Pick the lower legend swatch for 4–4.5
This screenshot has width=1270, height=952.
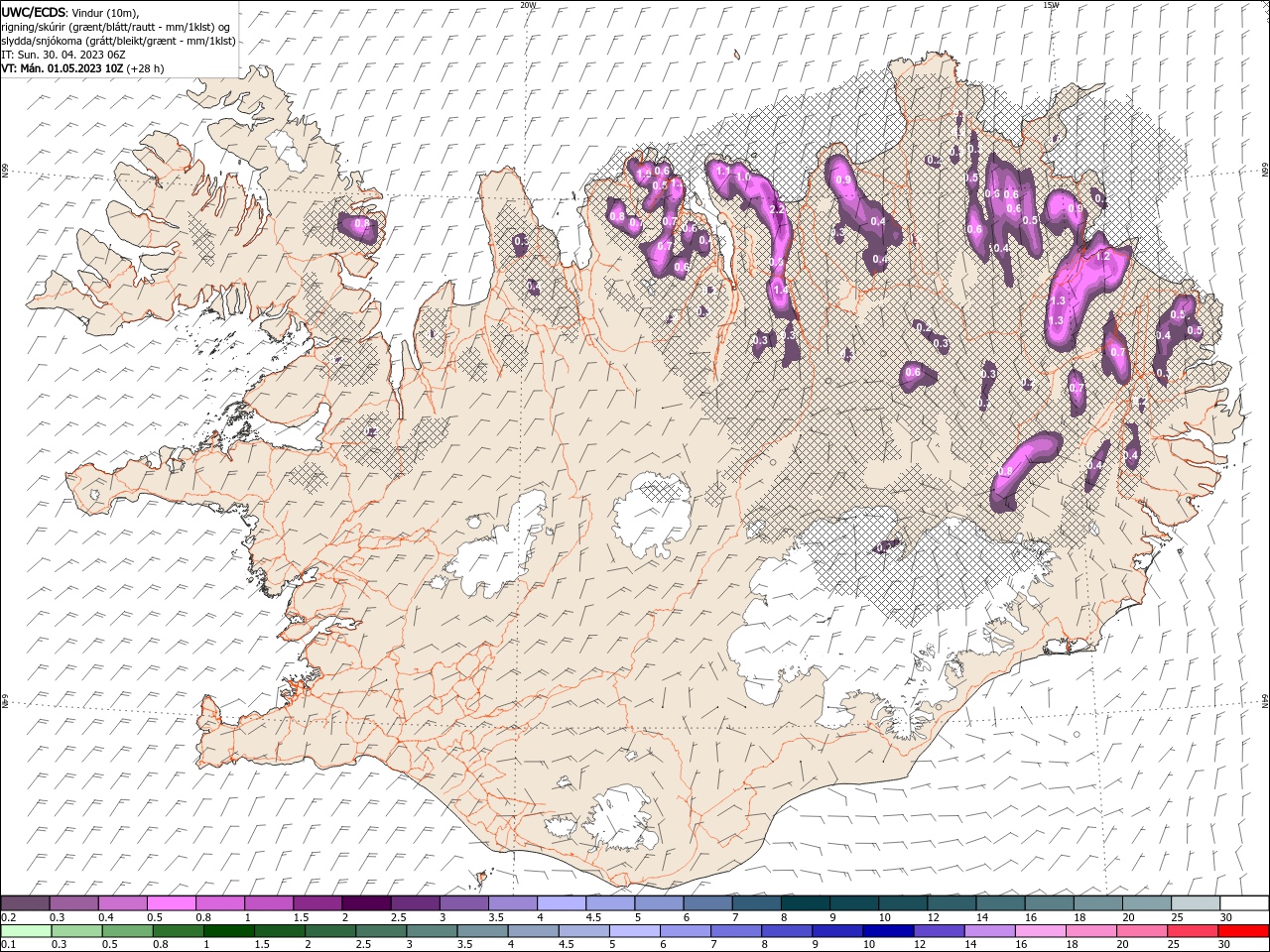click(x=533, y=931)
